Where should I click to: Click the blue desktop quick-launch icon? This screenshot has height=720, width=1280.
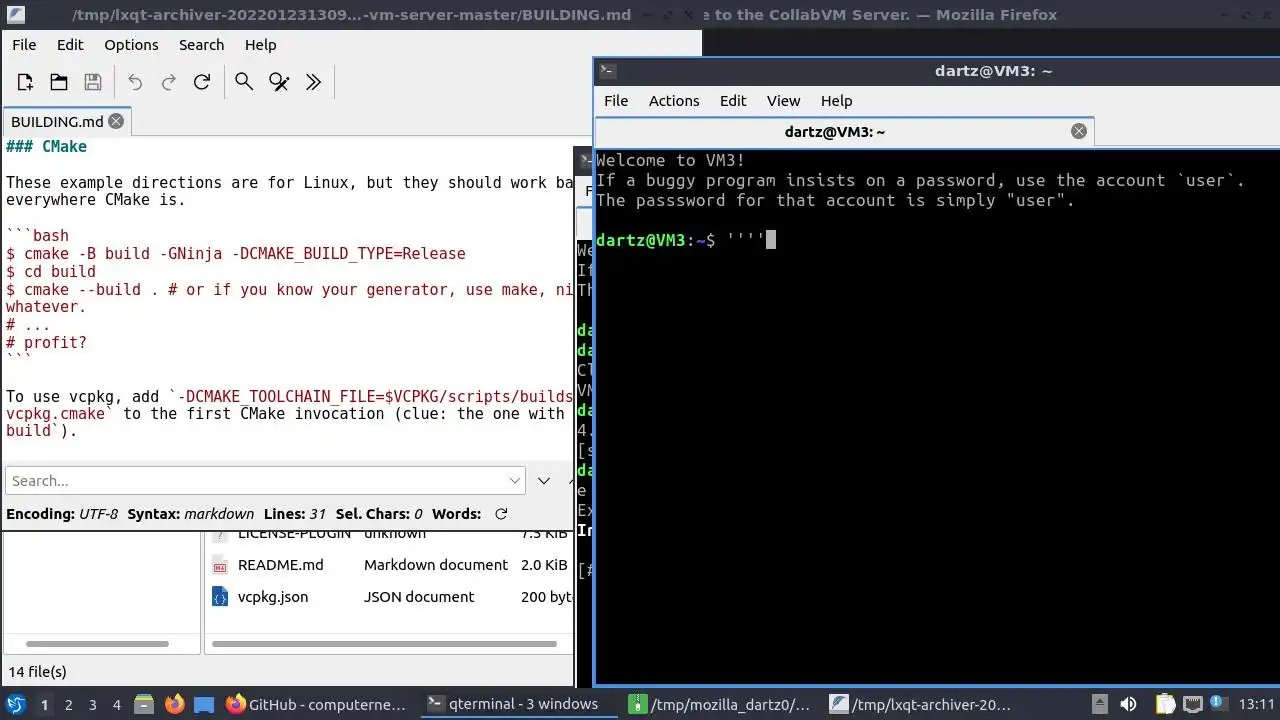[204, 704]
